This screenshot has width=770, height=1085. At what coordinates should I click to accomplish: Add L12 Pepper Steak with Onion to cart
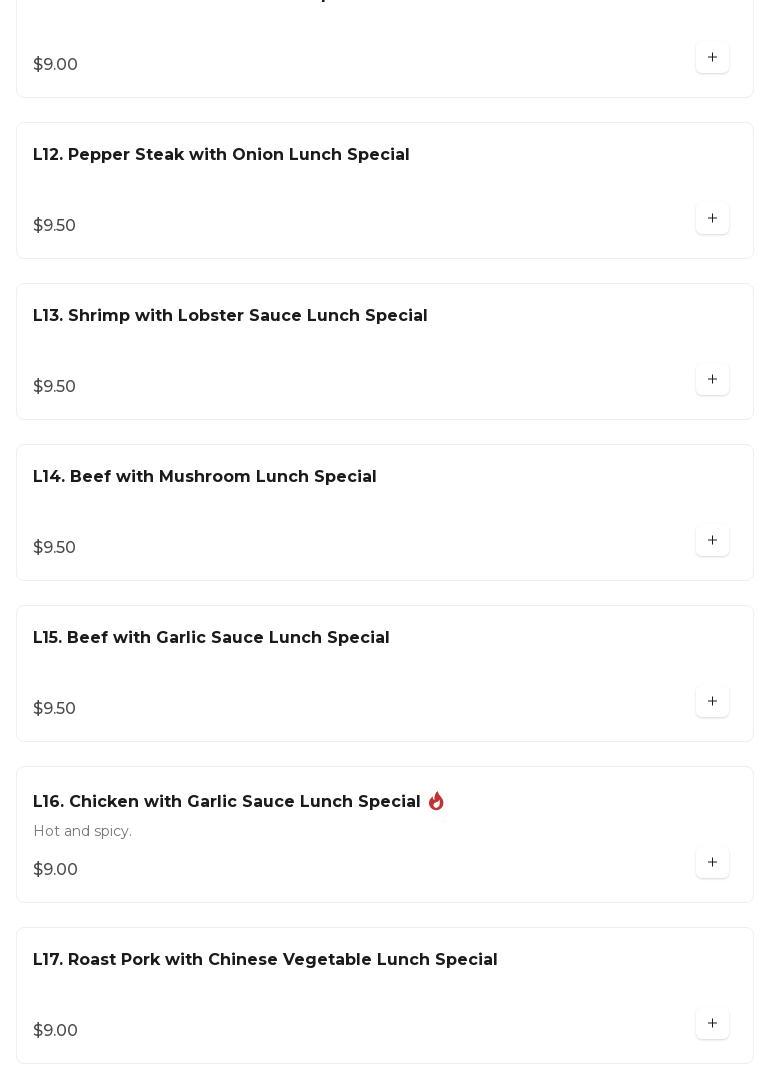point(712,218)
